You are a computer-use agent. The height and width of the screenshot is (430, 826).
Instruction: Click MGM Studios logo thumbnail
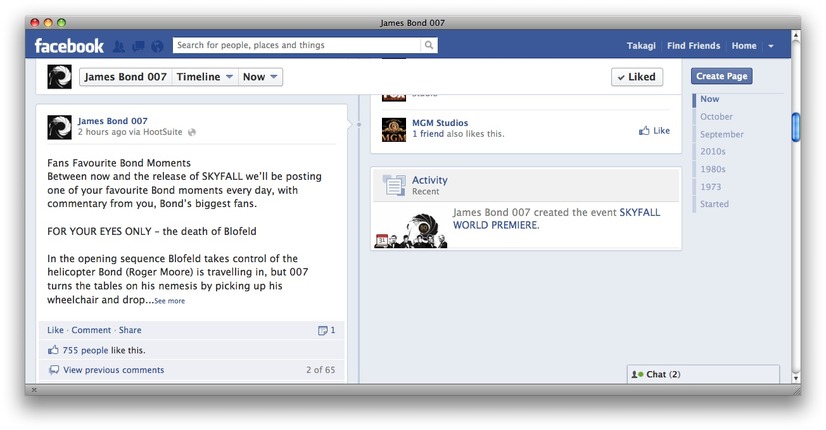point(394,130)
